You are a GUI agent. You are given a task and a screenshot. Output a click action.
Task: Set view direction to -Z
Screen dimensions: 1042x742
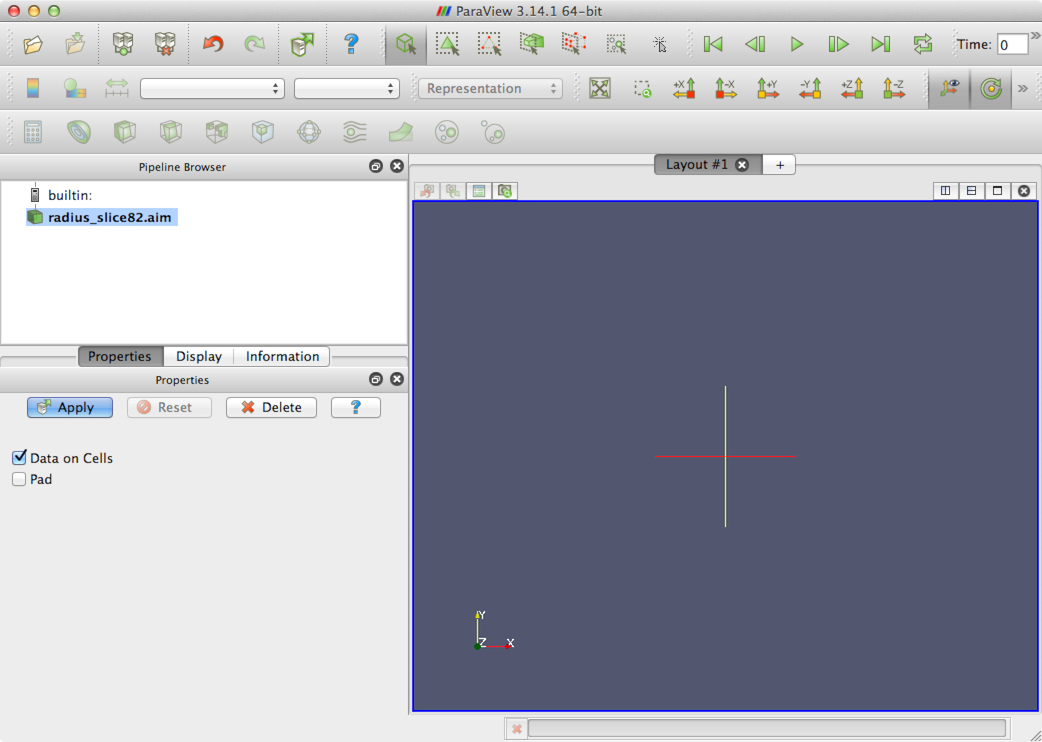point(894,88)
